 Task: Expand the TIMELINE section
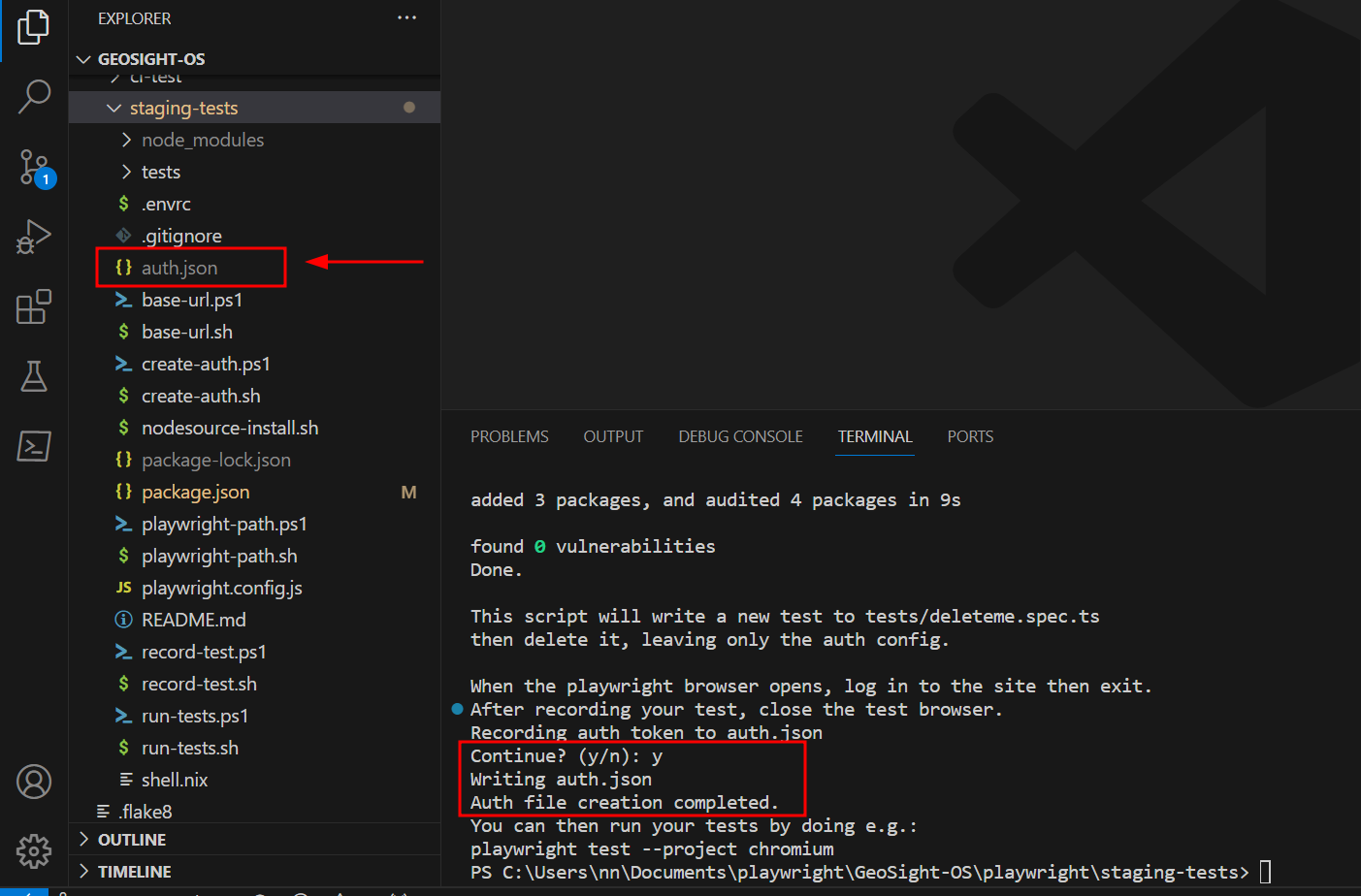(84, 871)
